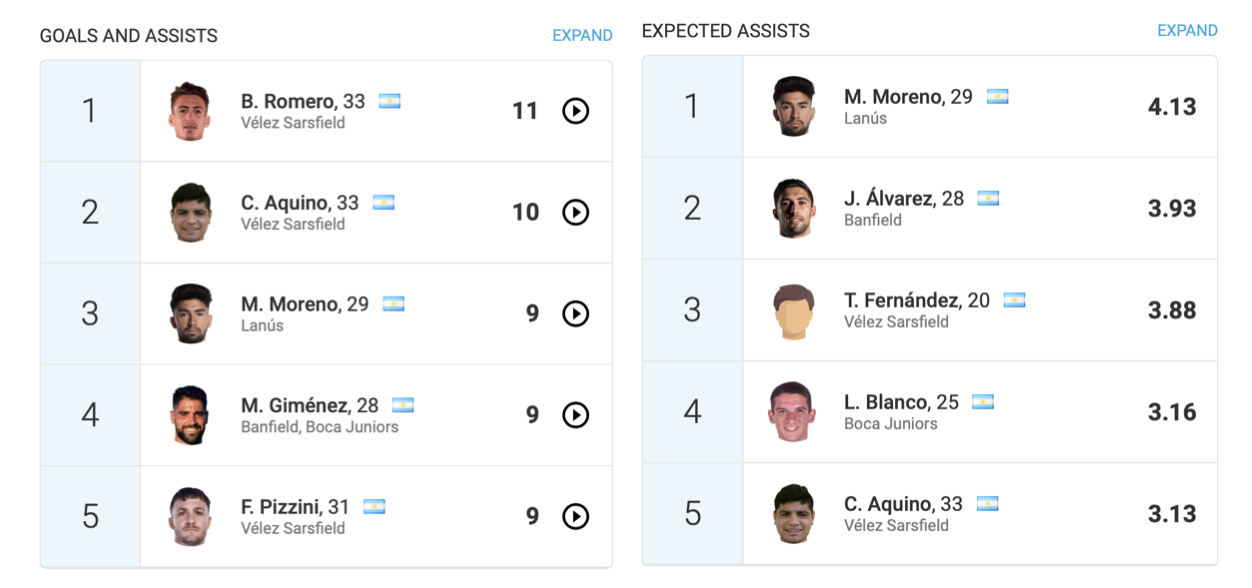The width and height of the screenshot is (1252, 588).
Task: Open L. Blanco's player photo
Action: click(x=793, y=412)
